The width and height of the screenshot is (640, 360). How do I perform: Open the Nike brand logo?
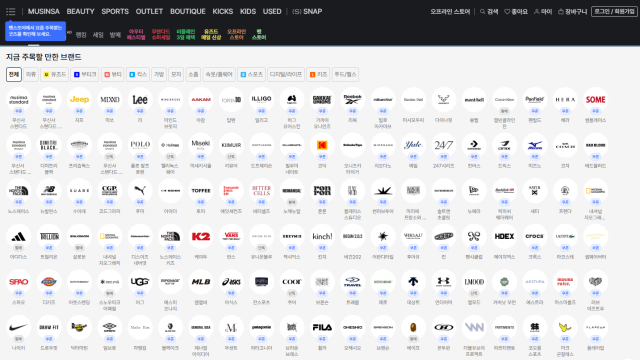tap(18, 327)
